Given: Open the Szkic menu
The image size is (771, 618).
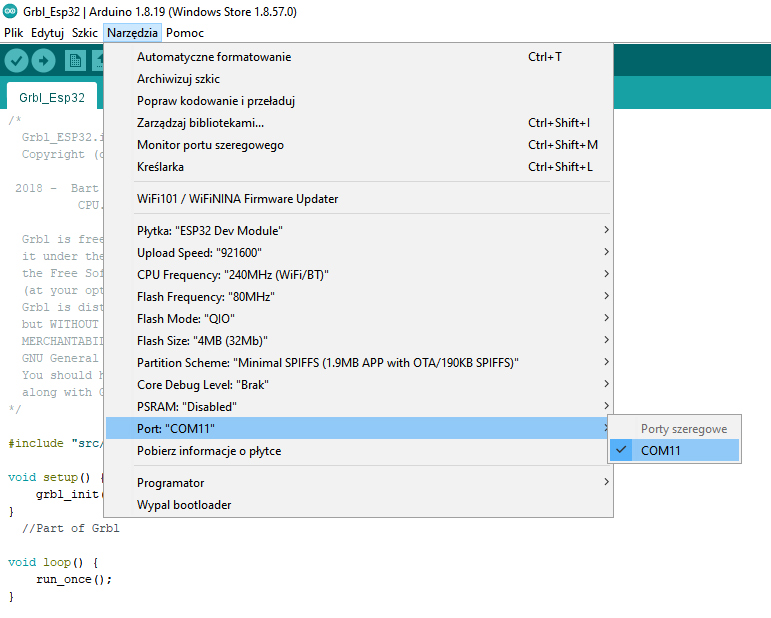Looking at the screenshot, I should pos(85,33).
